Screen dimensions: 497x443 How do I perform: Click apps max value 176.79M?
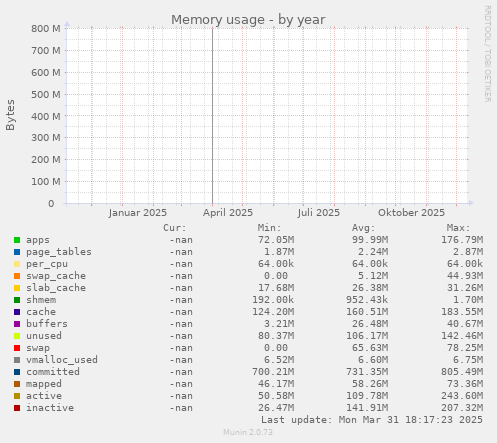tap(462, 240)
